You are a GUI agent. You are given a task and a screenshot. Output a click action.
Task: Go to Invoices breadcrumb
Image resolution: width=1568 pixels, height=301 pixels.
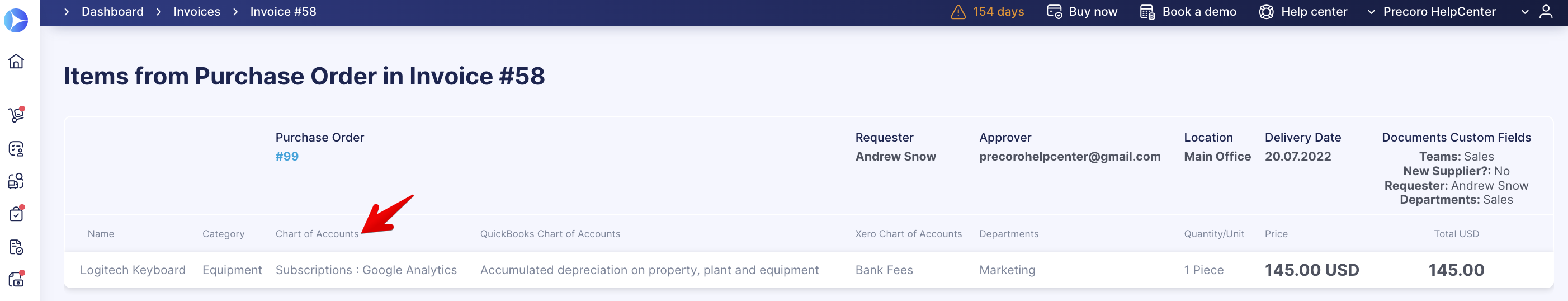[x=197, y=12]
